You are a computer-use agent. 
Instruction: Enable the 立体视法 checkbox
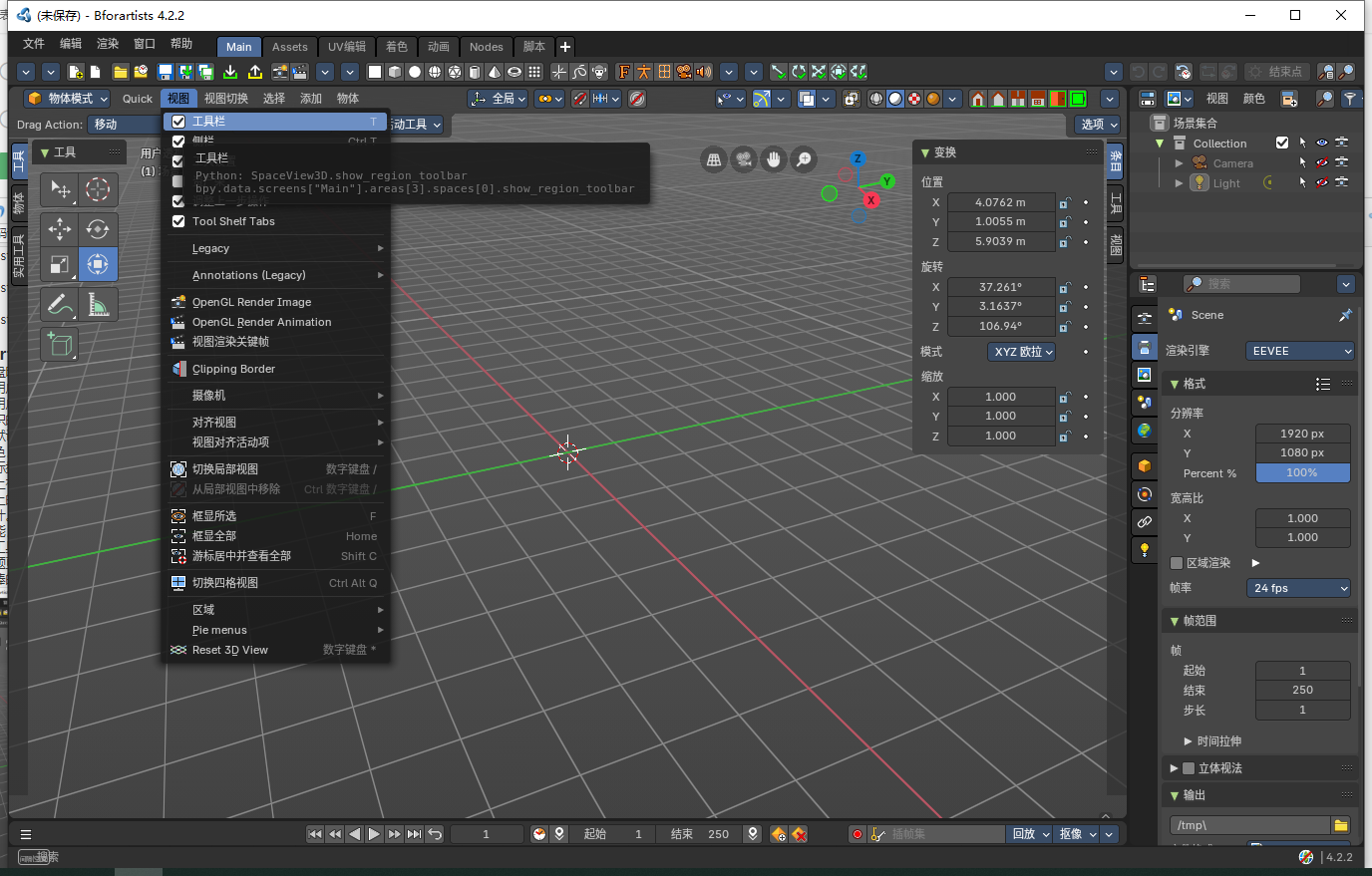coord(1189,768)
